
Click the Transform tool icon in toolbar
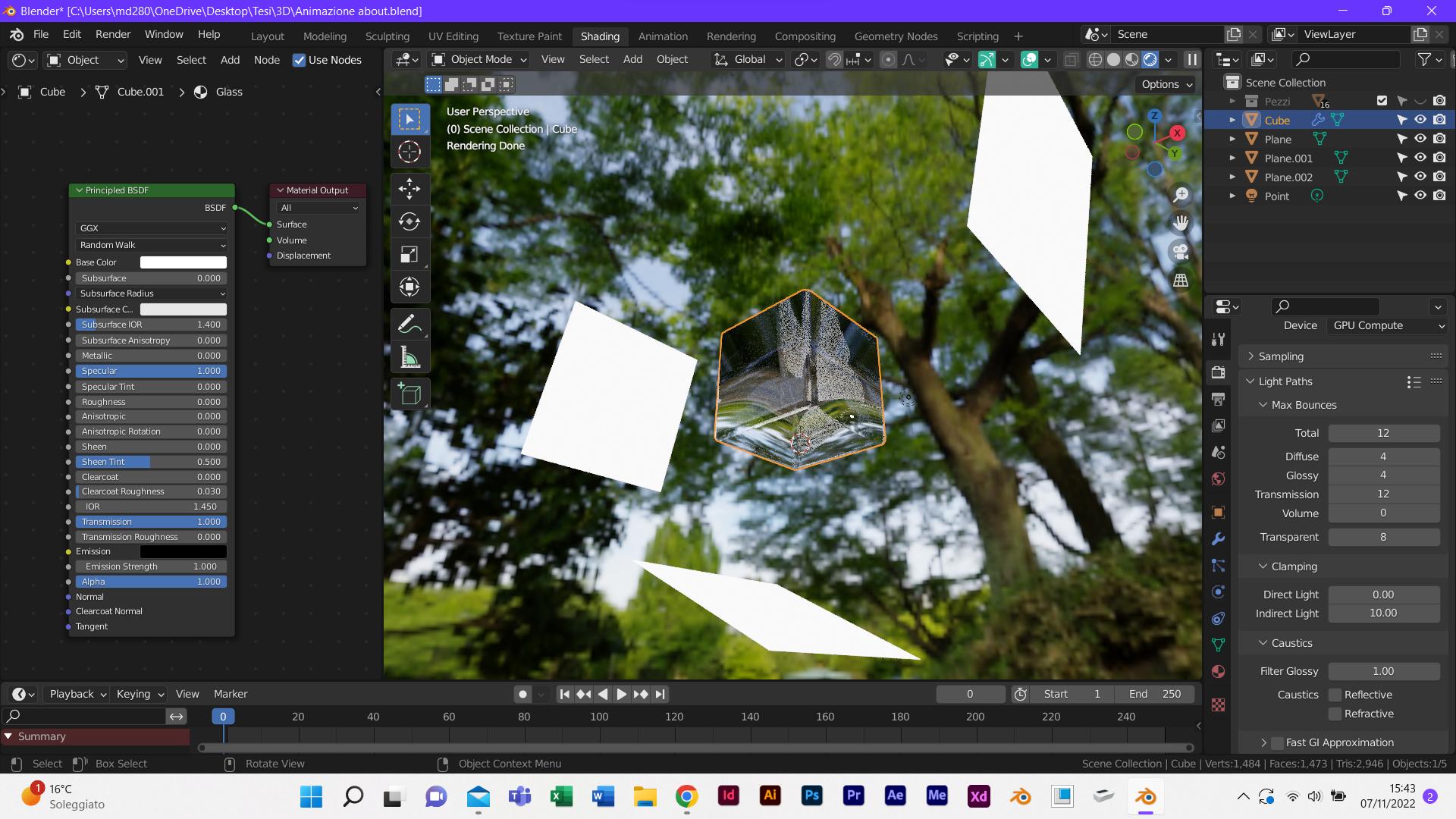(411, 288)
